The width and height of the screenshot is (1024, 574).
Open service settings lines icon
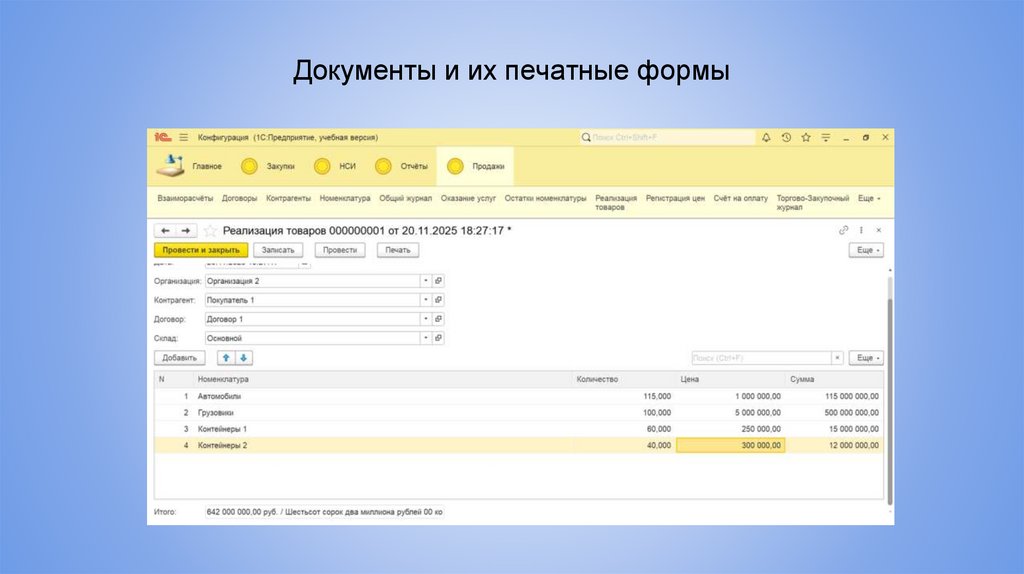(825, 137)
